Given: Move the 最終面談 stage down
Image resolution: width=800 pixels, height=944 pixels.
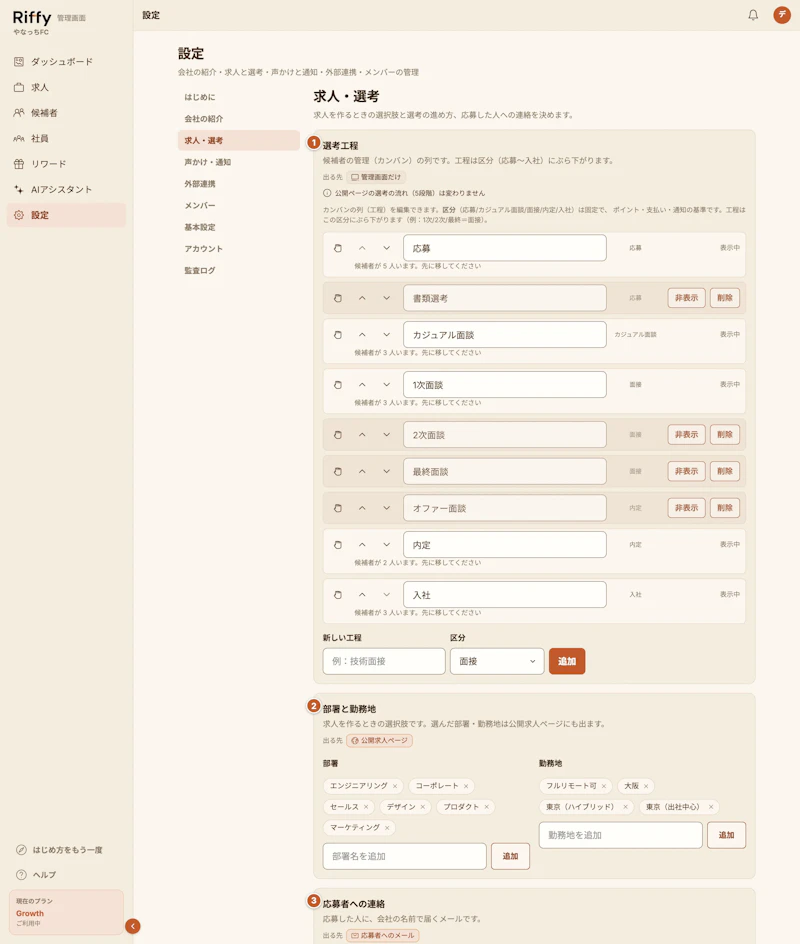Looking at the screenshot, I should click(x=386, y=471).
